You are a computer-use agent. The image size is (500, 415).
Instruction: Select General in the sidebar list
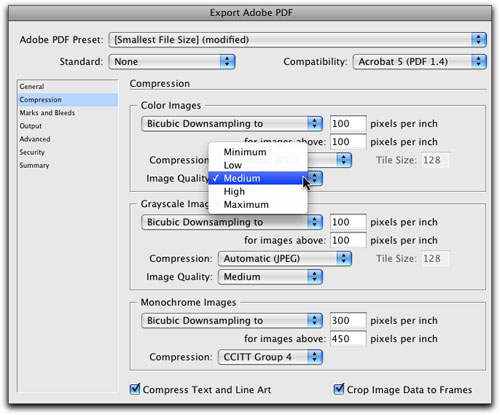point(68,87)
